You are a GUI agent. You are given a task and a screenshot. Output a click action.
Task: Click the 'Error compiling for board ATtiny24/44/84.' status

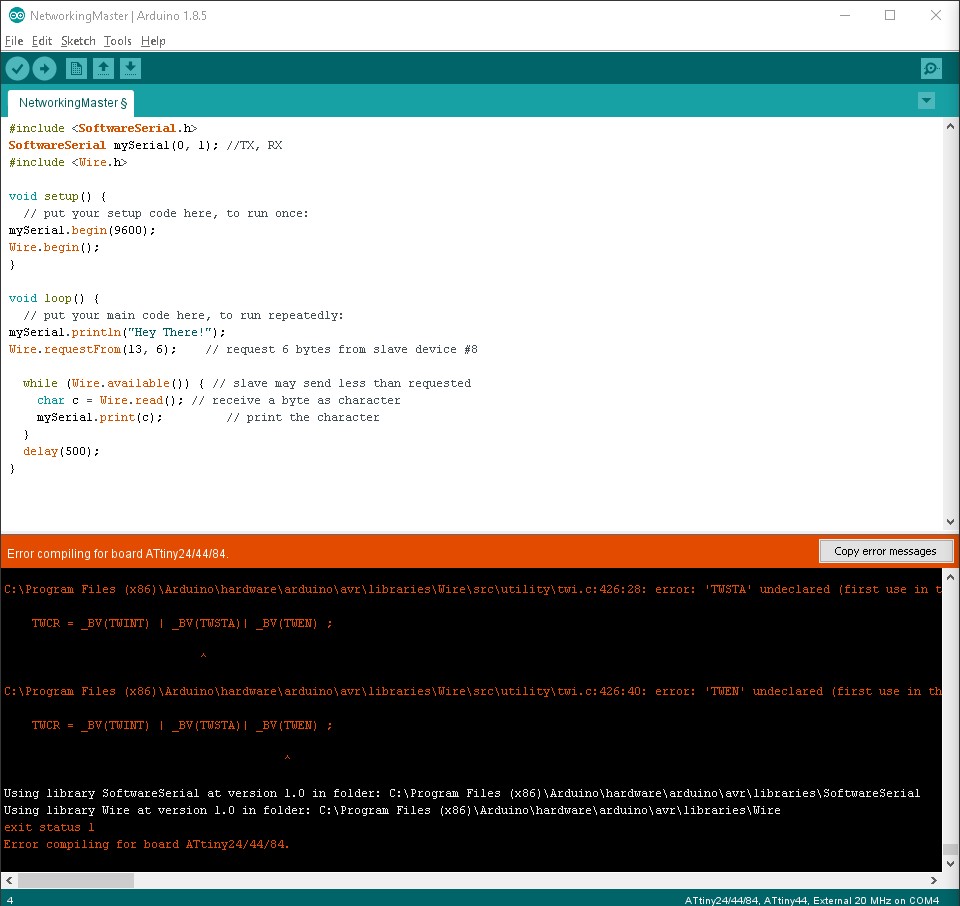click(118, 553)
